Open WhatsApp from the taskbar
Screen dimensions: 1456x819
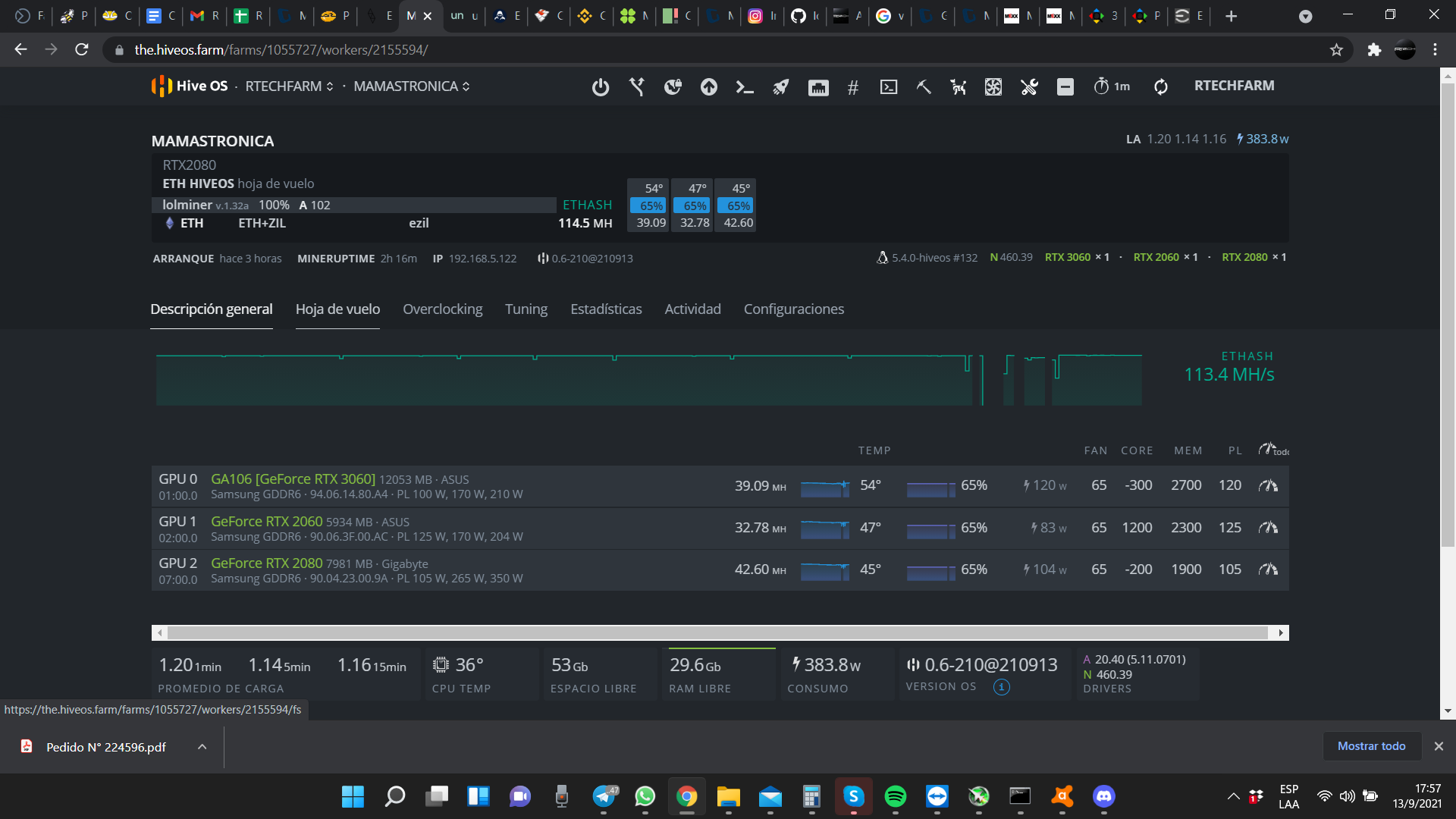pyautogui.click(x=645, y=796)
